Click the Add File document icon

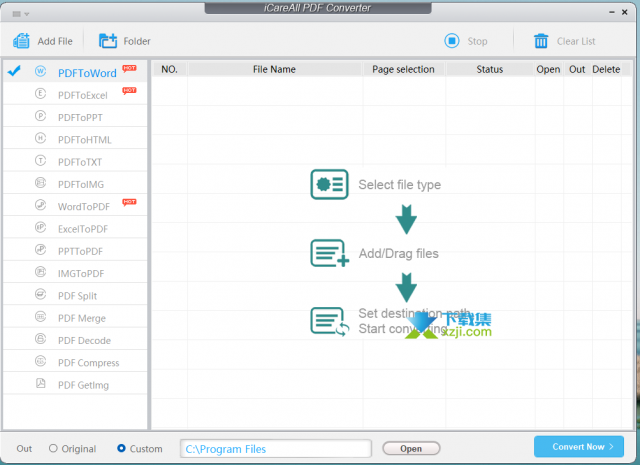(21, 41)
